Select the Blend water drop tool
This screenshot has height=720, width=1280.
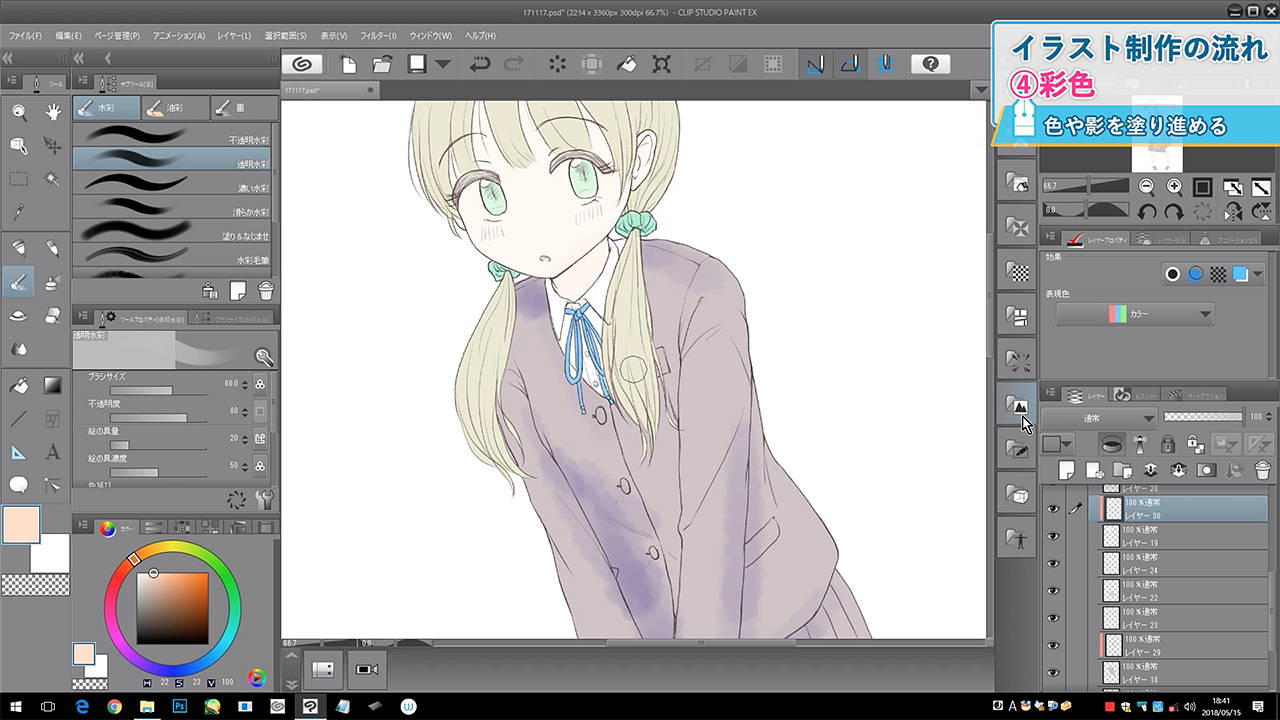pos(19,349)
